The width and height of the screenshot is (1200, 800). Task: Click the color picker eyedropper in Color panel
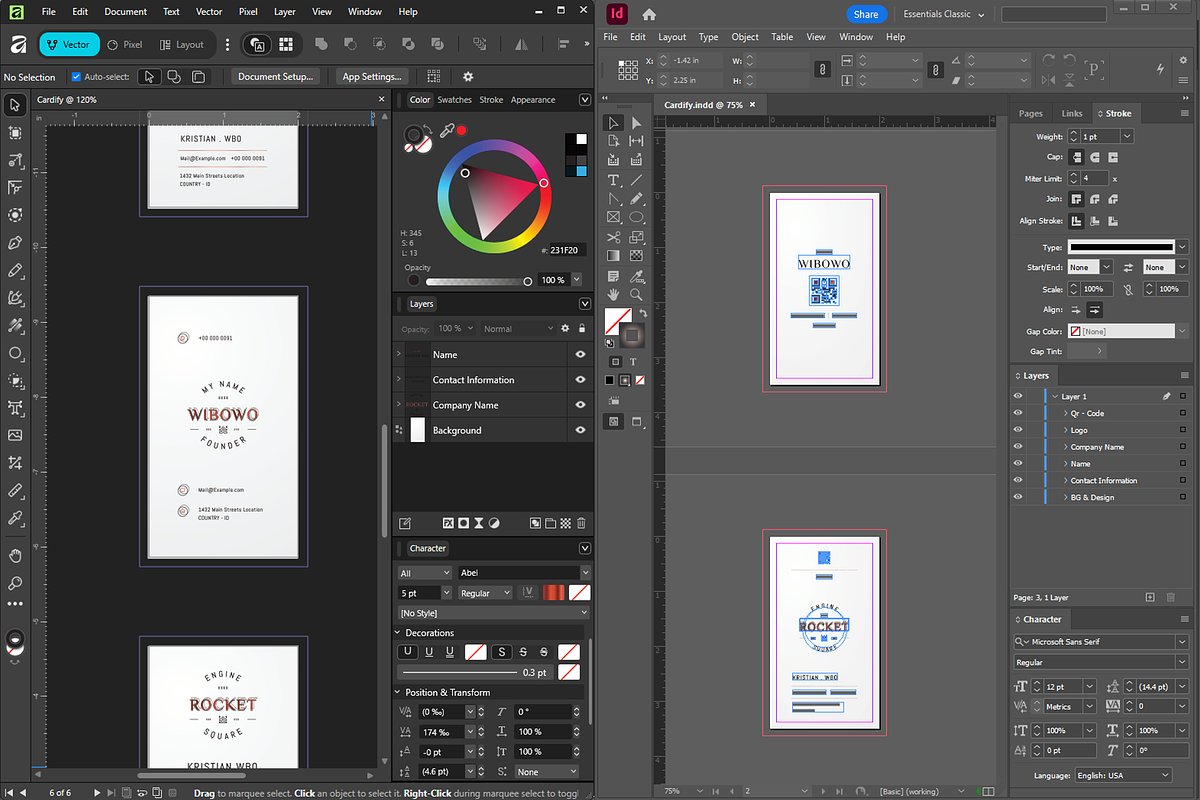[x=448, y=130]
